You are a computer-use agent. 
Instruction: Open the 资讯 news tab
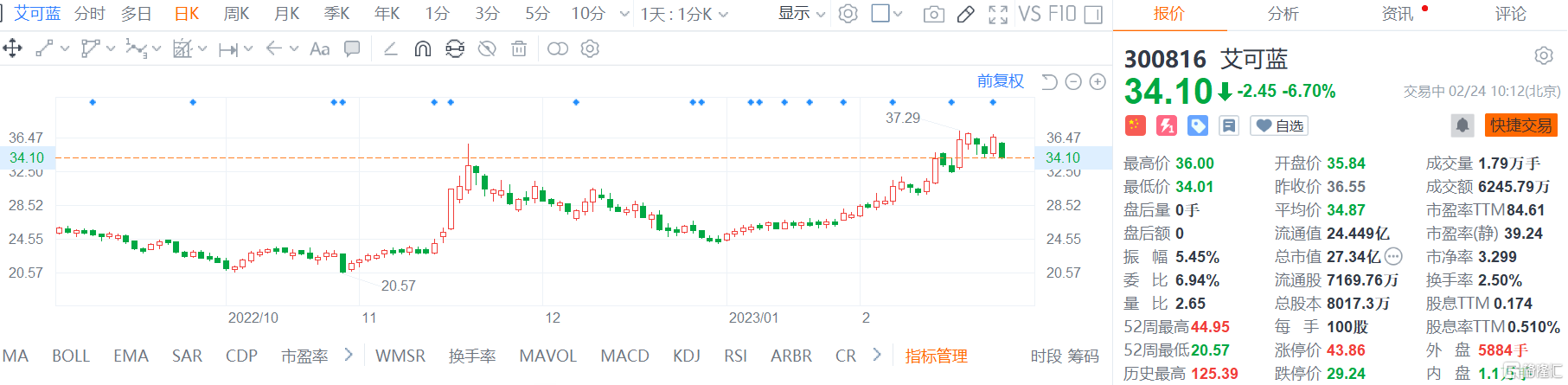pos(1398,14)
